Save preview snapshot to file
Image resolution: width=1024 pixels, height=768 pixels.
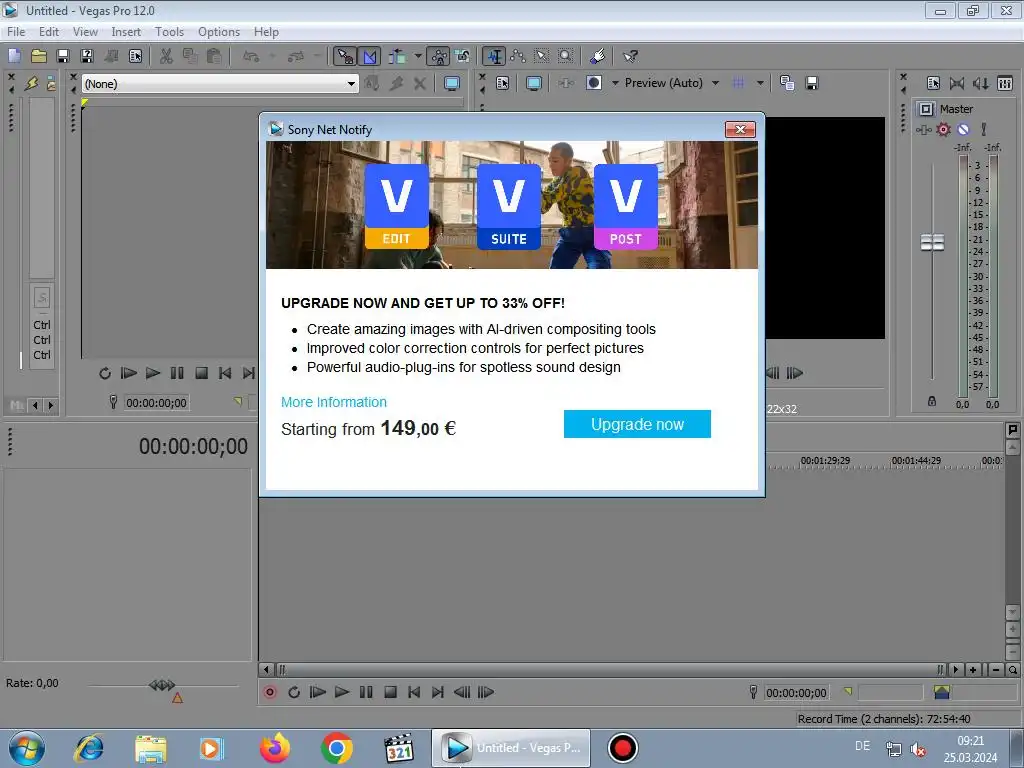tap(812, 83)
